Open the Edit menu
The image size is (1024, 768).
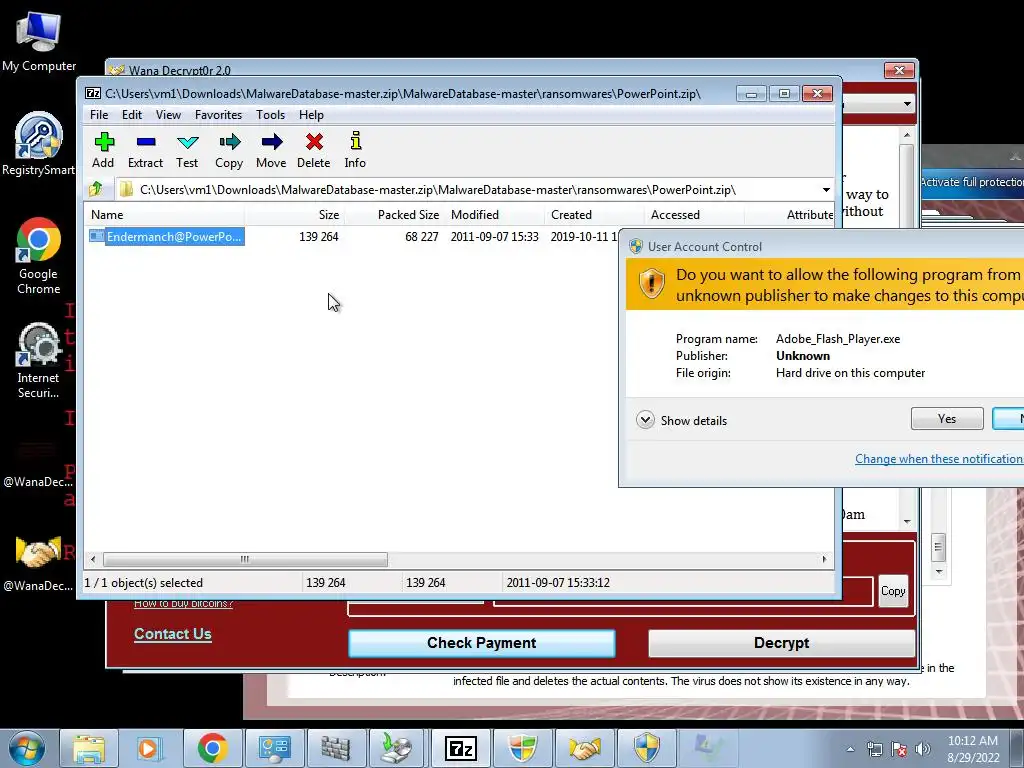(132, 115)
